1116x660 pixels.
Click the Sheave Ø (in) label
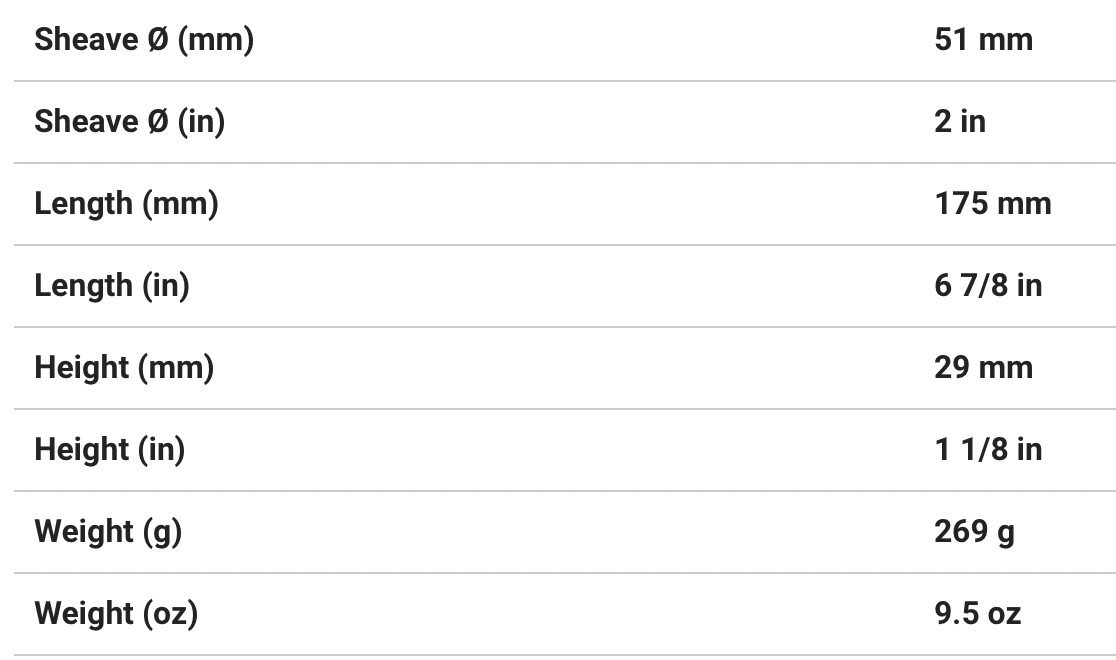click(x=130, y=122)
